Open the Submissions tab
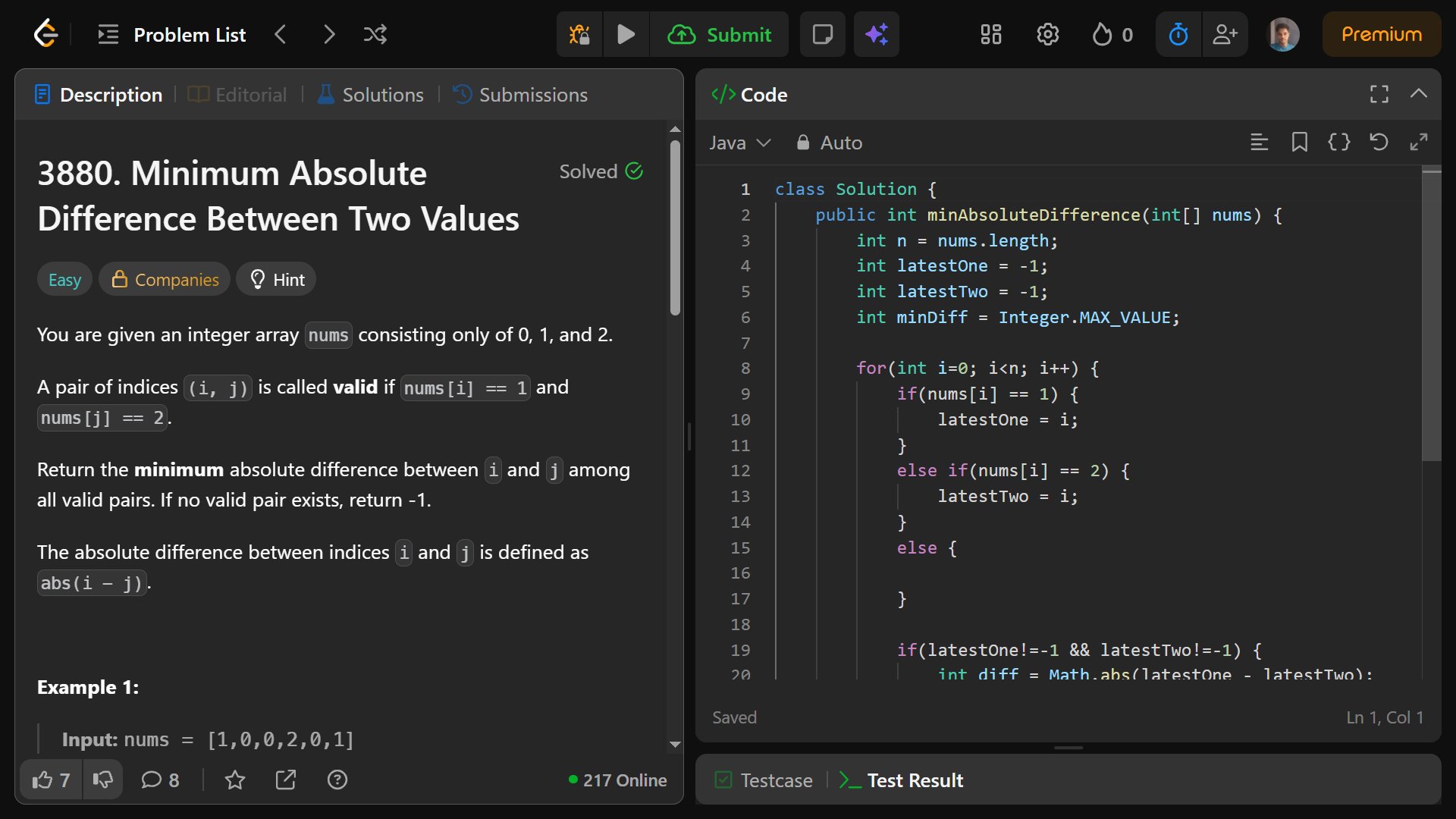This screenshot has height=819, width=1456. (x=520, y=95)
